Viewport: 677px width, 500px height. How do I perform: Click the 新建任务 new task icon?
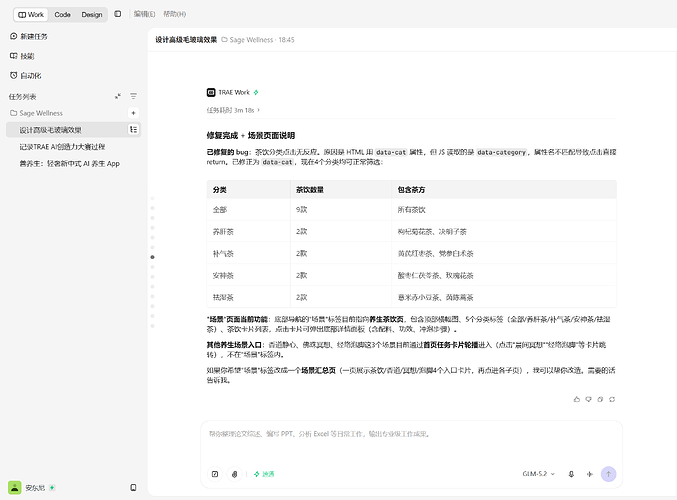tap(14, 36)
